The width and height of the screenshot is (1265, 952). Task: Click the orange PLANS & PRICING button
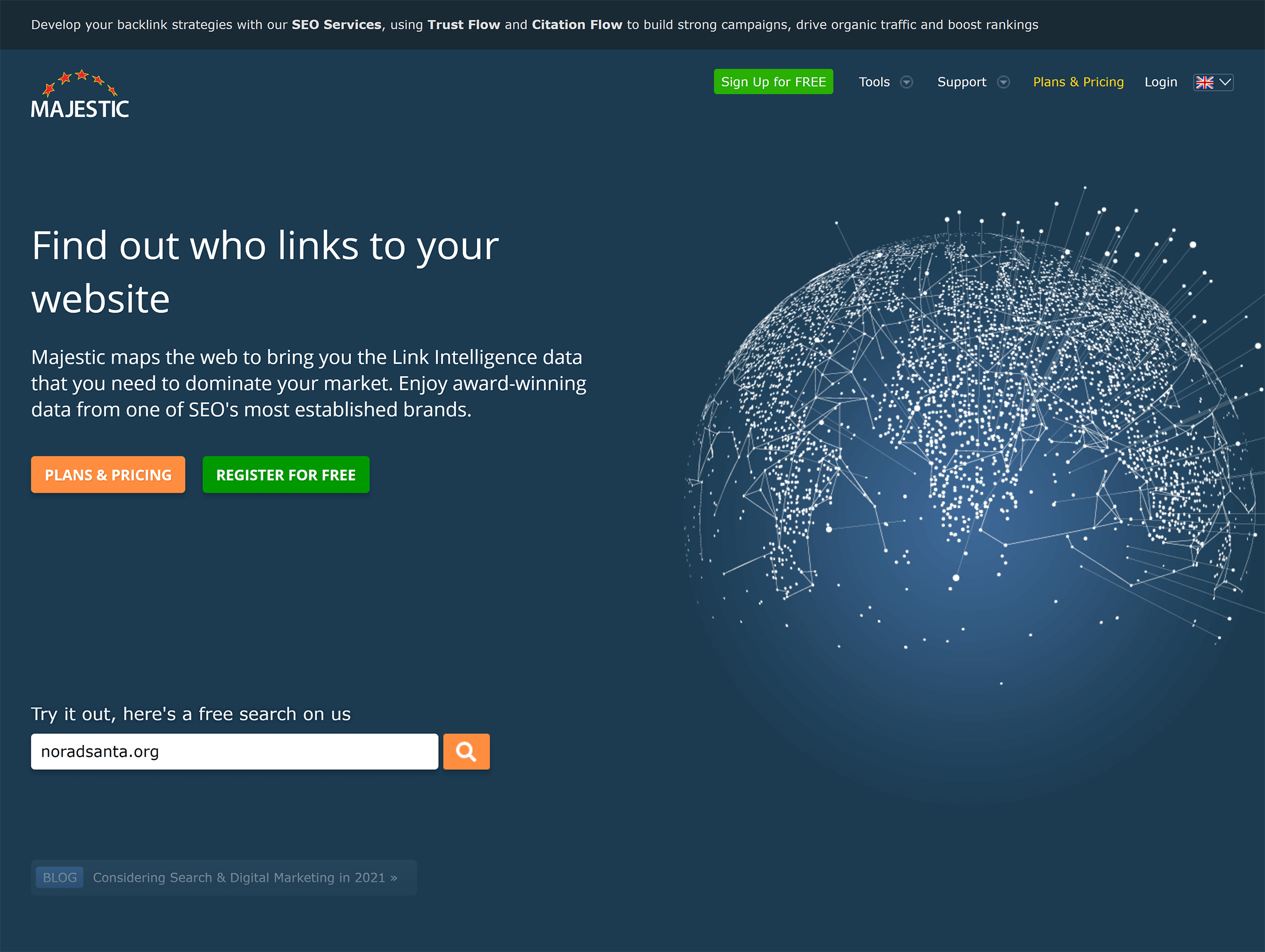point(108,474)
